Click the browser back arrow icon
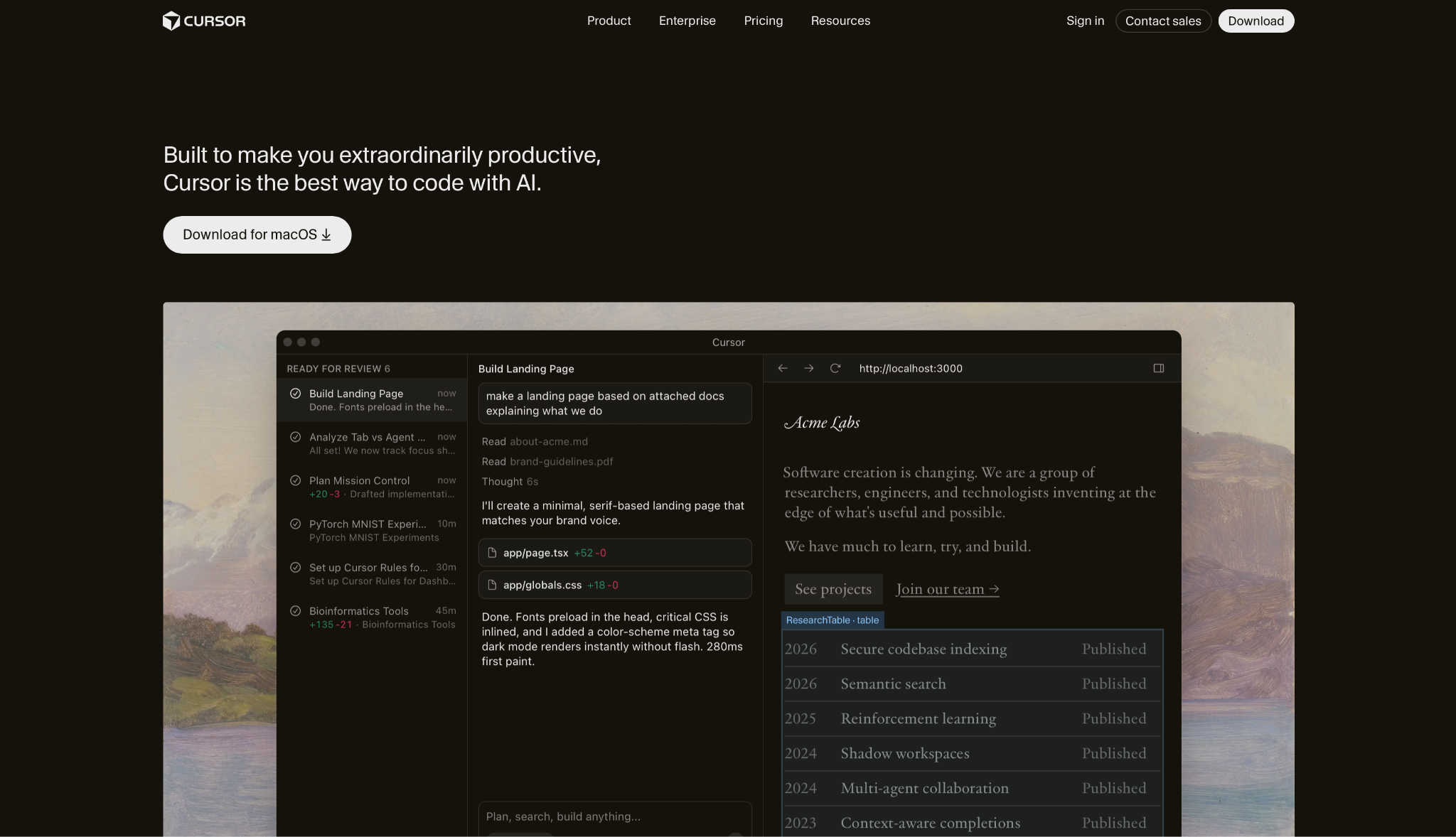 point(783,368)
